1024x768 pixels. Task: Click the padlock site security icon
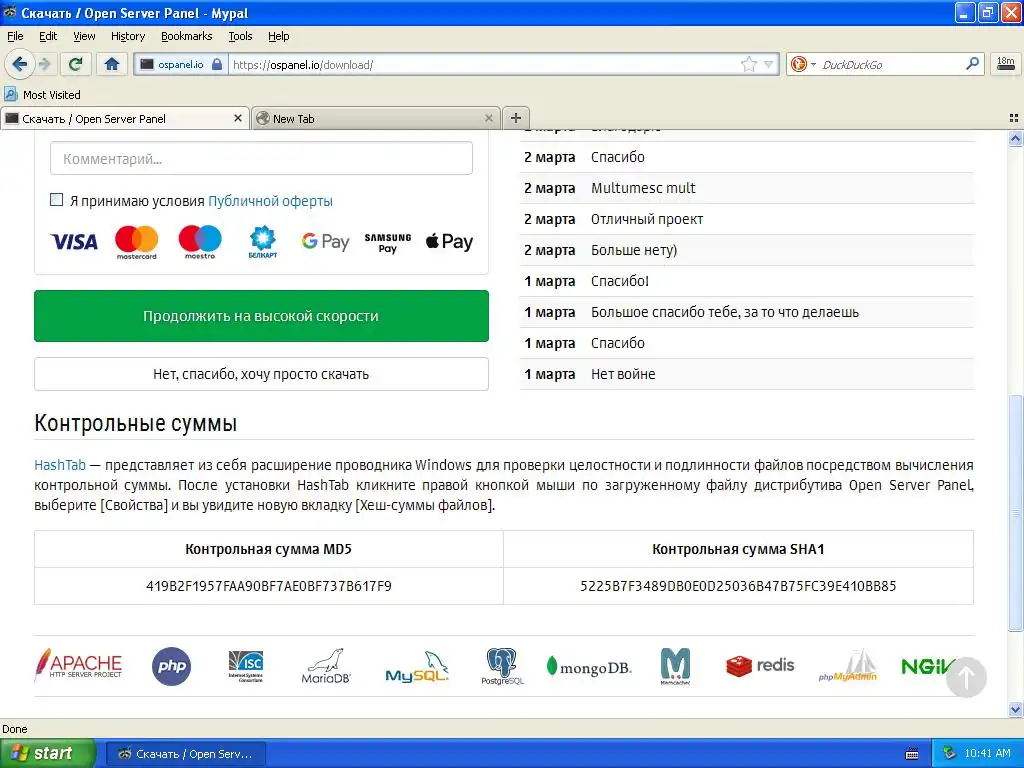click(x=217, y=64)
